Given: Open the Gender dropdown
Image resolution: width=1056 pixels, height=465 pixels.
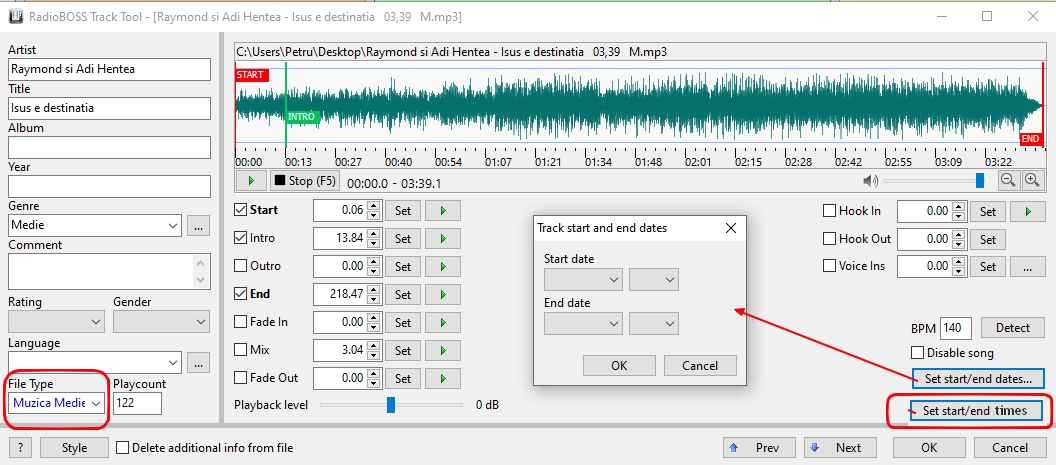Looking at the screenshot, I should tap(162, 321).
